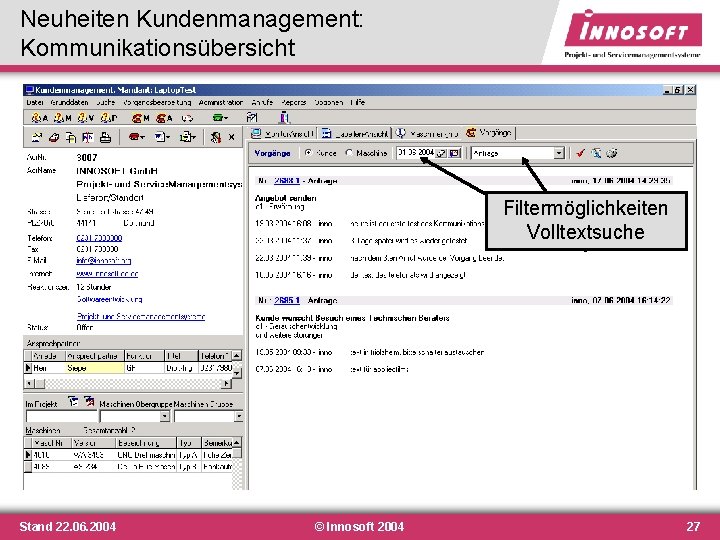
Task: Select the Kunde radio button
Action: (309, 152)
